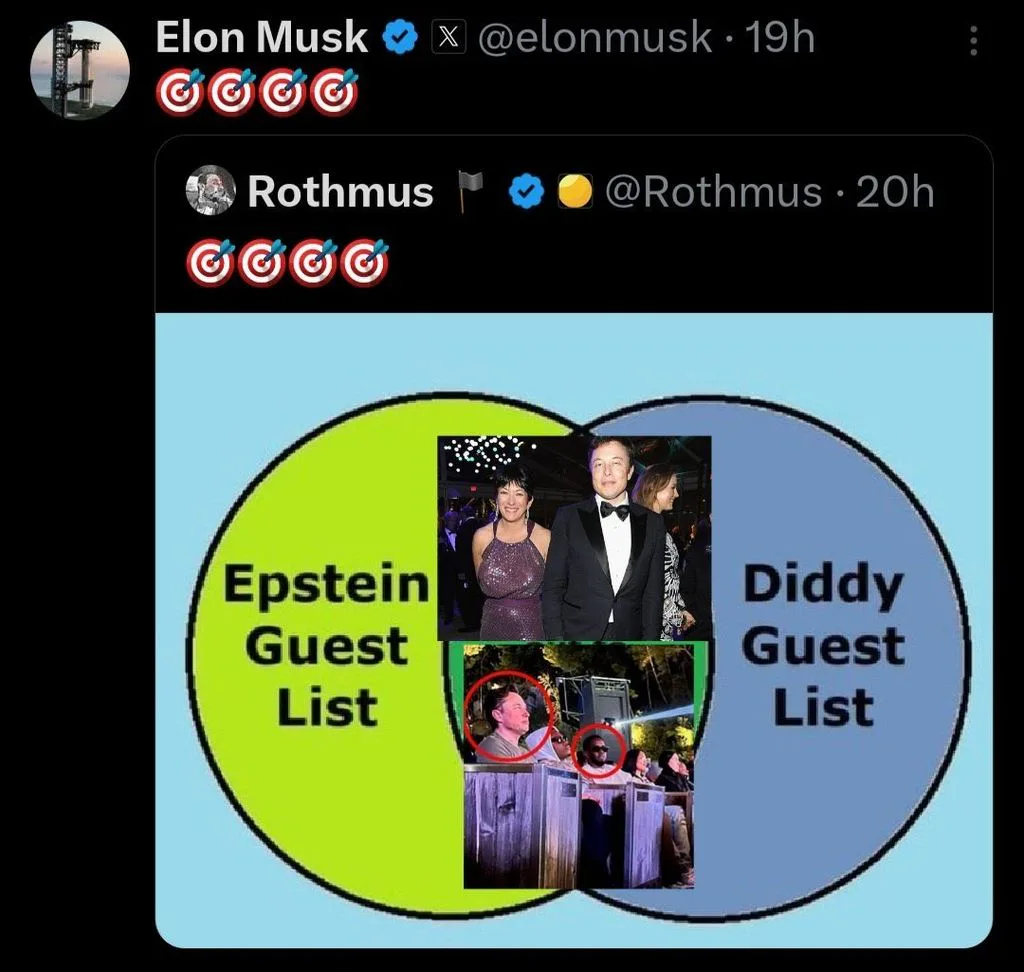The height and width of the screenshot is (972, 1024).
Task: Open the Rothmus profile avatar
Action: pos(210,190)
